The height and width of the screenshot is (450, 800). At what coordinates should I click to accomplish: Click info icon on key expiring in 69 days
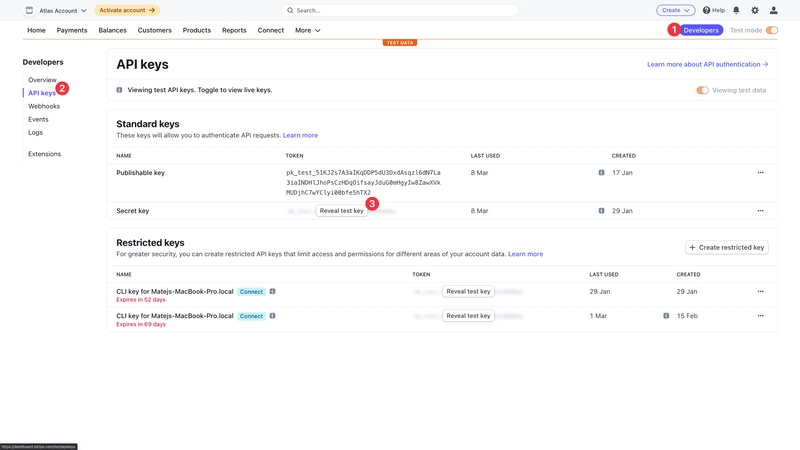272,316
